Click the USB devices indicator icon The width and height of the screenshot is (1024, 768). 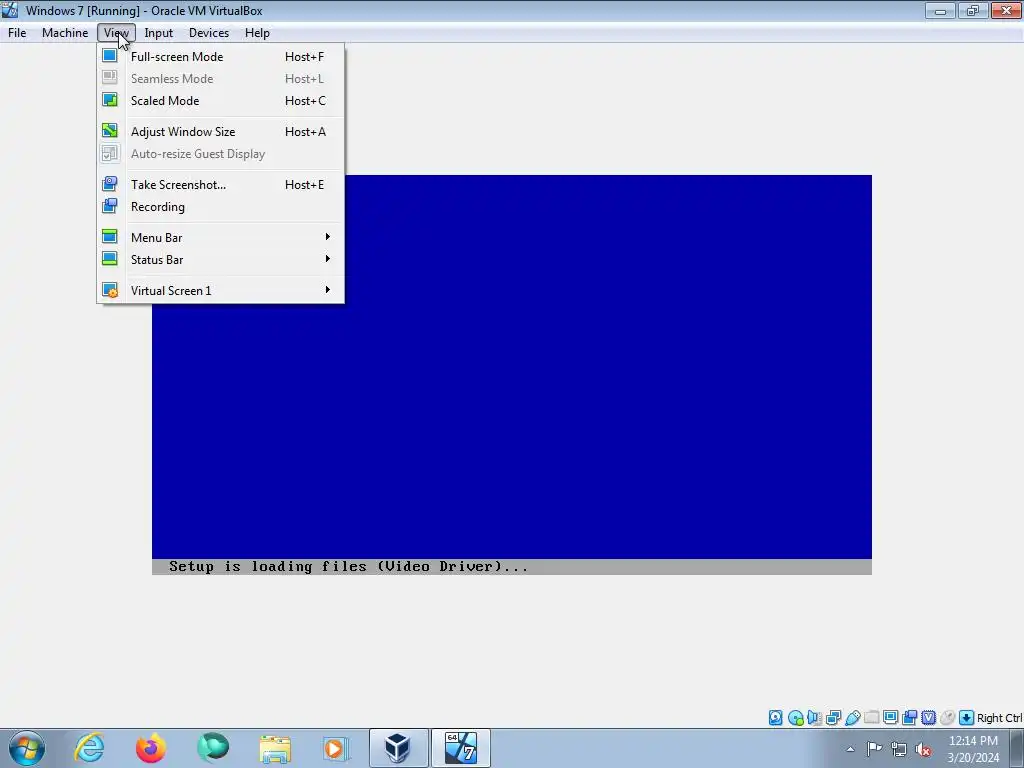(x=852, y=718)
